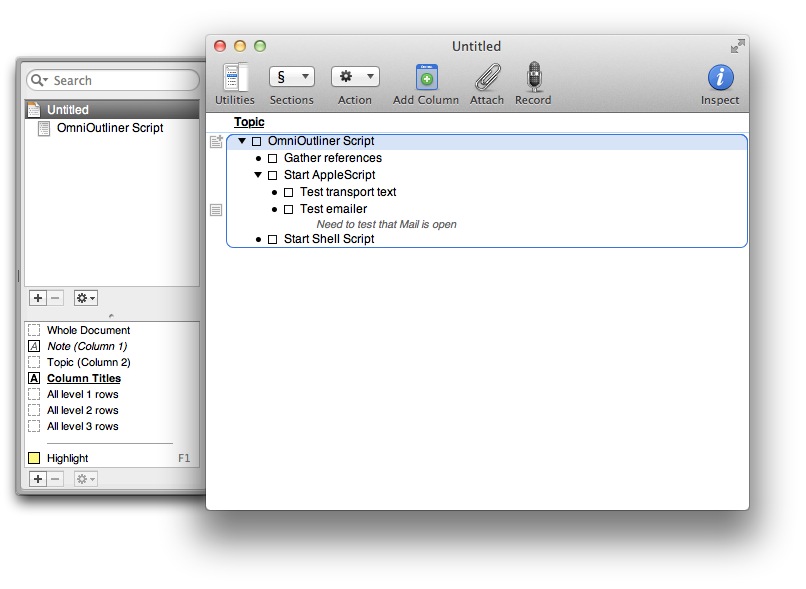Click the 'Test emailer' row text
Image resolution: width=806 pixels, height=589 pixels.
(x=333, y=209)
